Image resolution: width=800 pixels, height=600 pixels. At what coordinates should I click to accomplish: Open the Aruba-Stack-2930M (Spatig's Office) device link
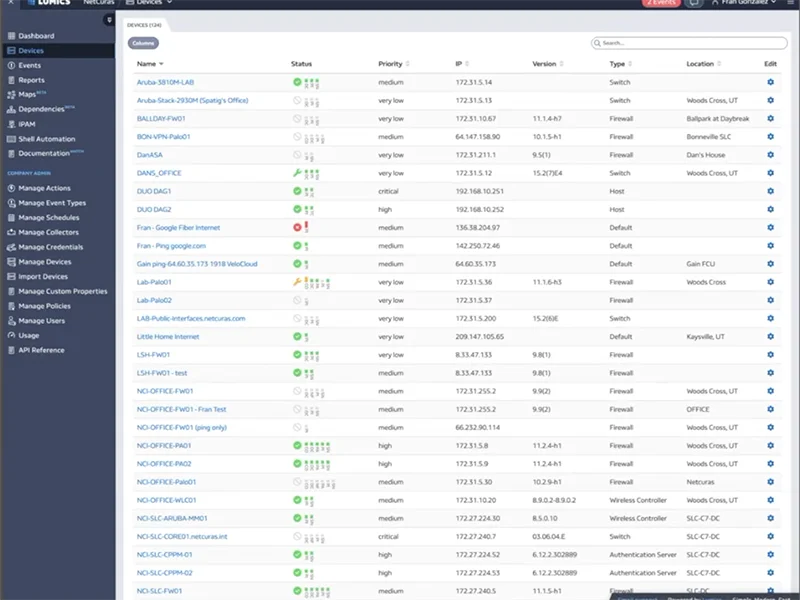[x=192, y=101]
